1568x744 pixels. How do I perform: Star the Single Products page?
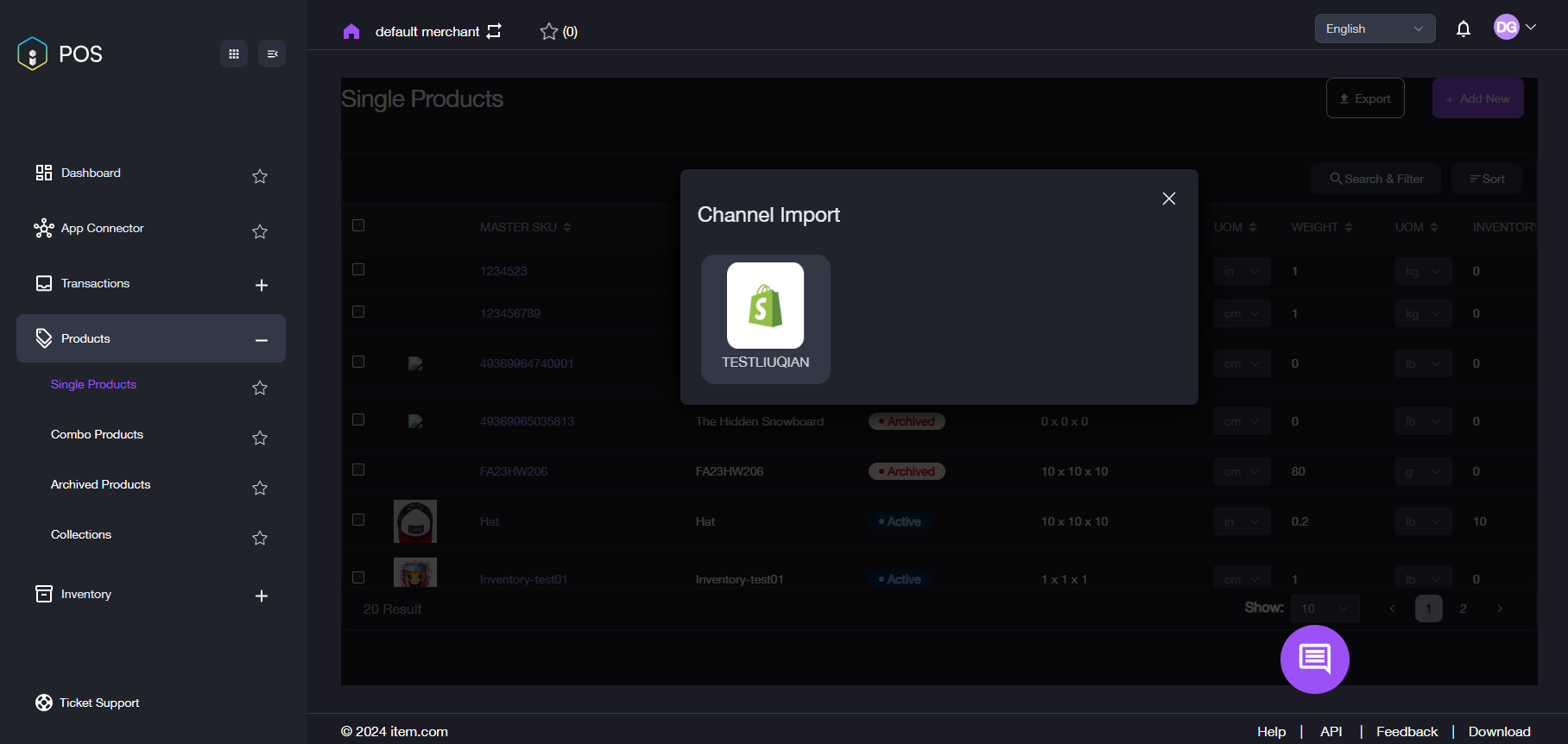pyautogui.click(x=260, y=388)
